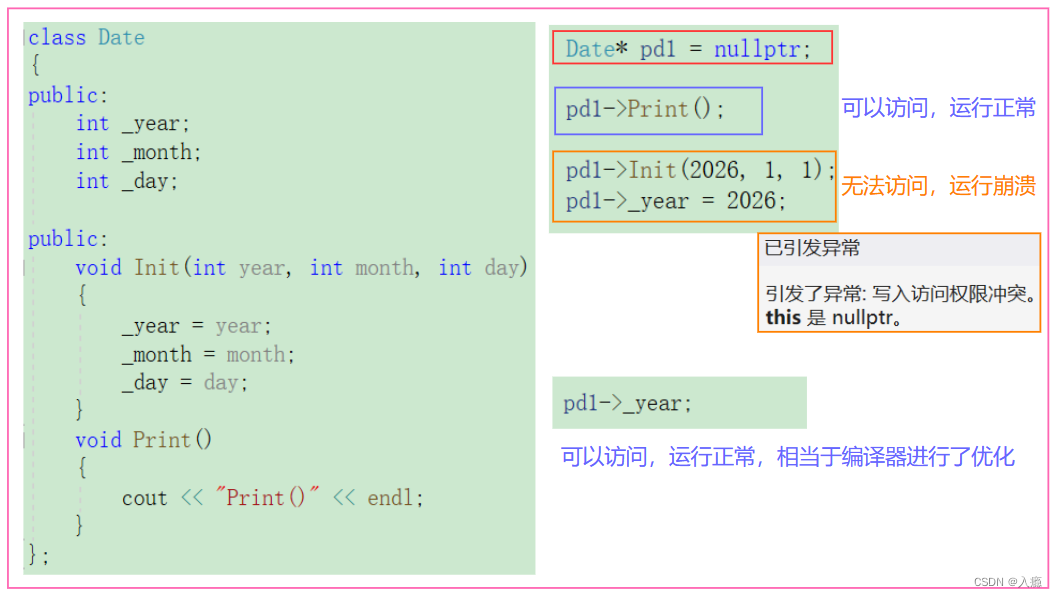The image size is (1057, 597).
Task: Click the 'this 是 nullptr。' message line
Action: click(x=833, y=317)
